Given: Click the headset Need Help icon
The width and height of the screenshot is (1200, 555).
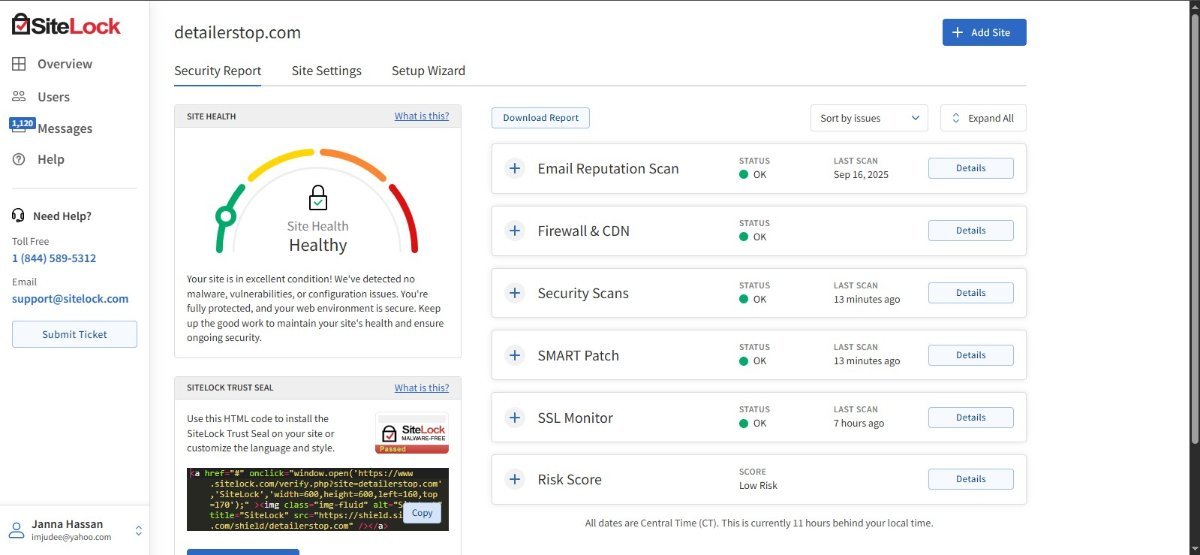Looking at the screenshot, I should [x=18, y=215].
